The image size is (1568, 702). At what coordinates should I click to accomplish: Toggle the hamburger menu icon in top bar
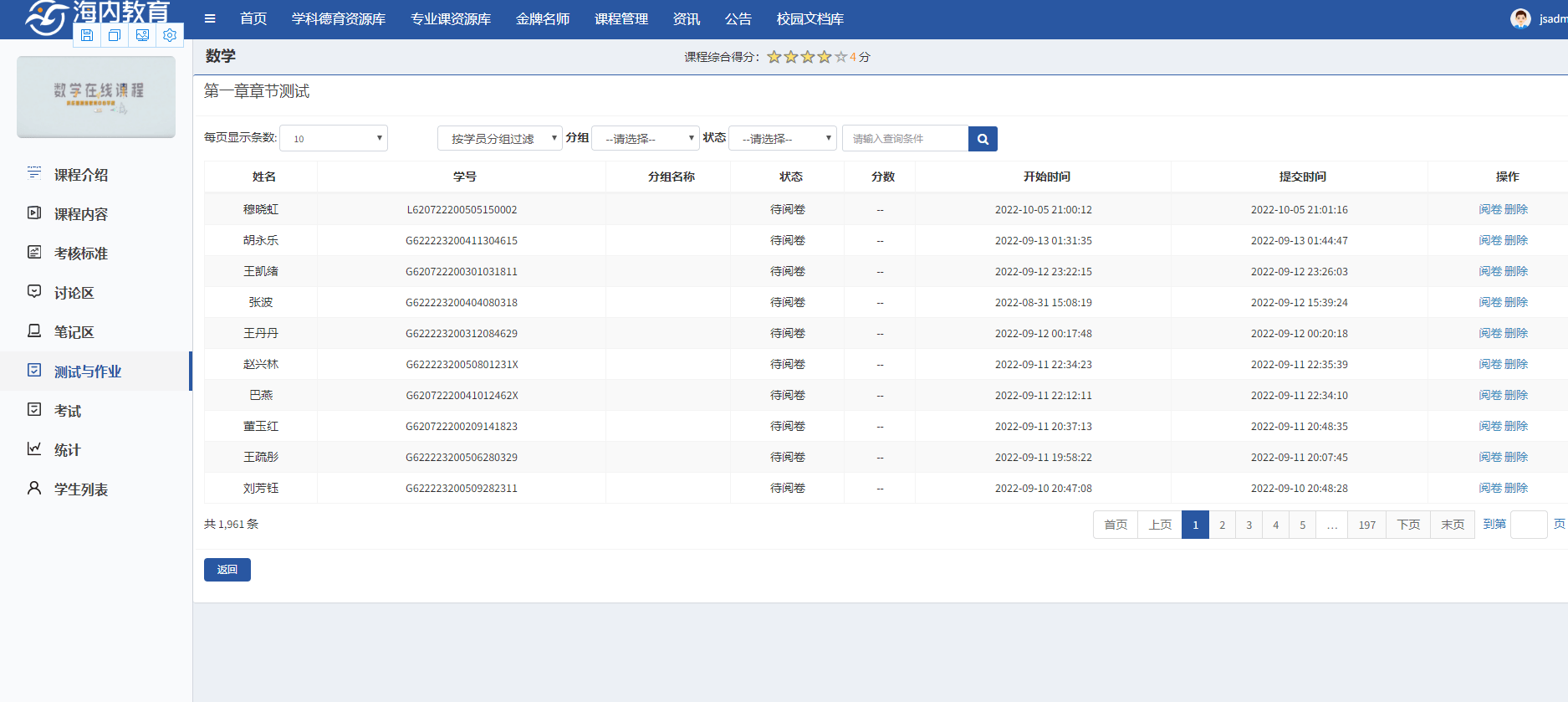(x=210, y=18)
